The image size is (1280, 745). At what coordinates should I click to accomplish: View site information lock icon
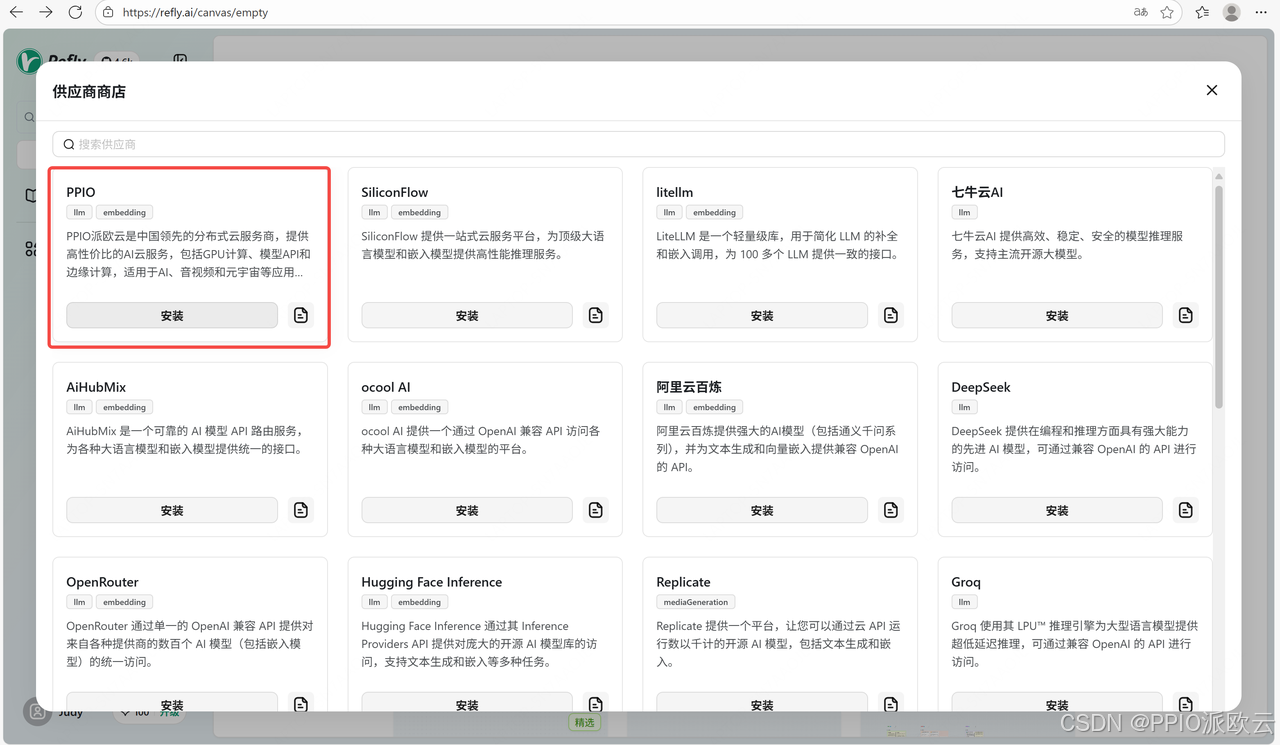coord(108,13)
